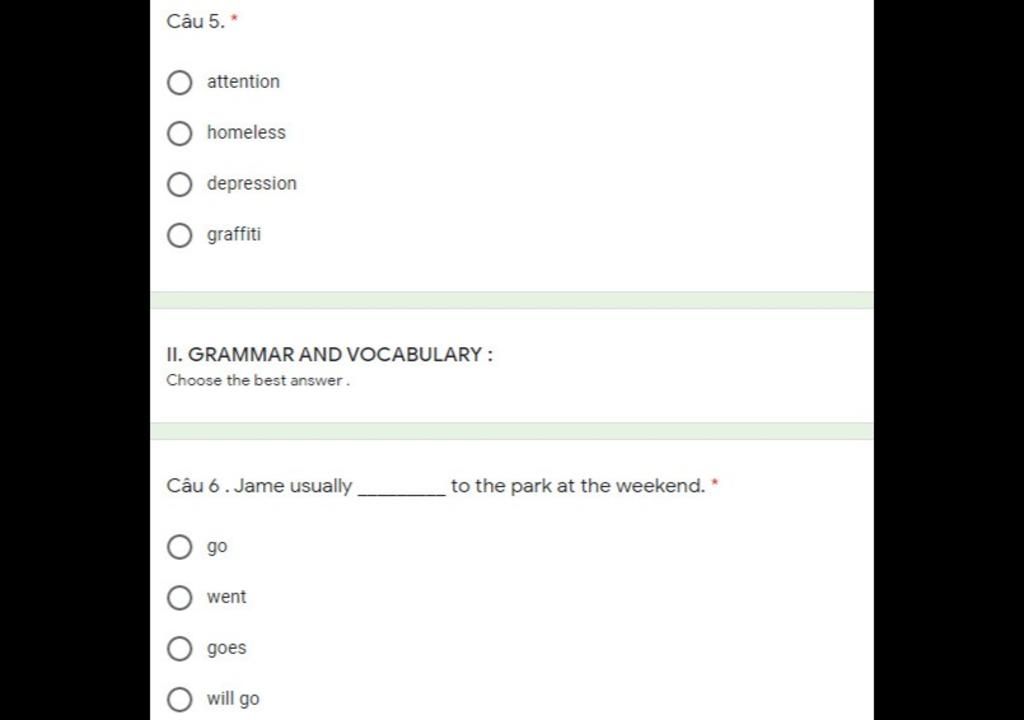Choose 'go' for Câu 6

click(x=180, y=547)
